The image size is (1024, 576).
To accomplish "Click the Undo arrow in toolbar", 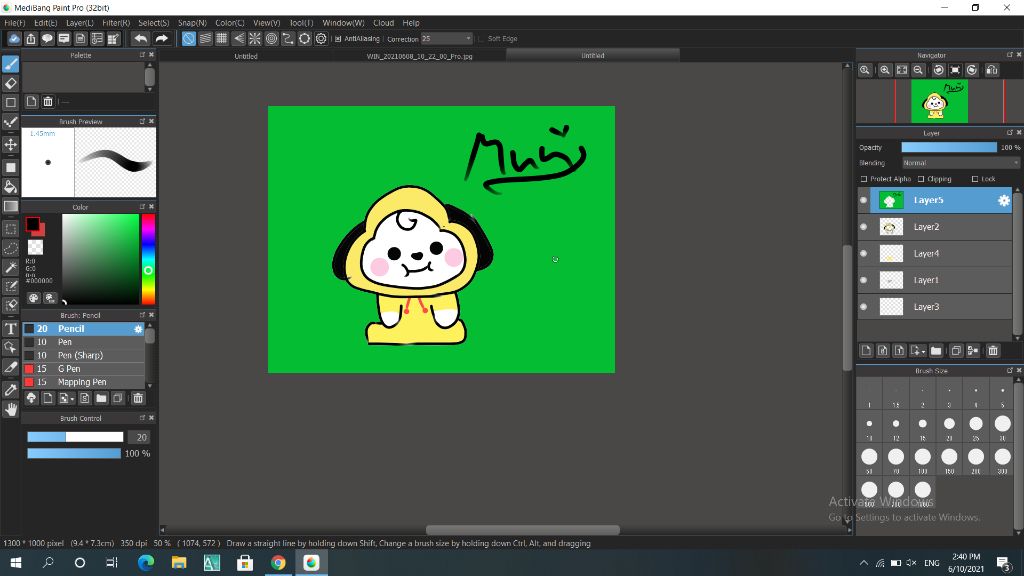I will point(140,39).
